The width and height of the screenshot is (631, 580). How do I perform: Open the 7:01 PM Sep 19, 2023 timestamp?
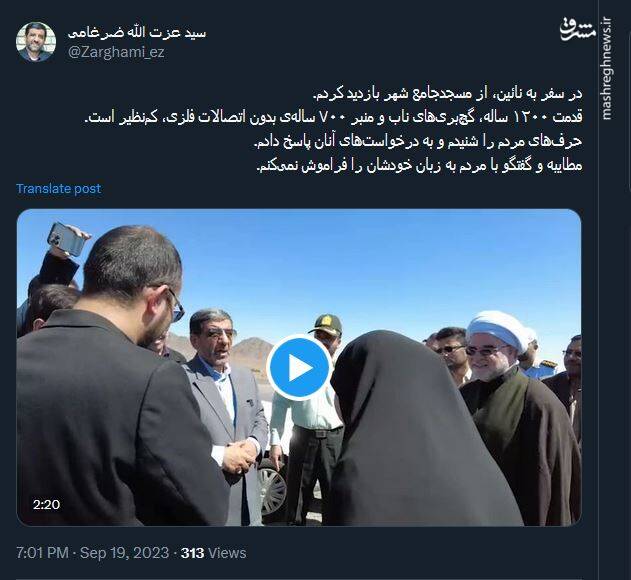93,553
